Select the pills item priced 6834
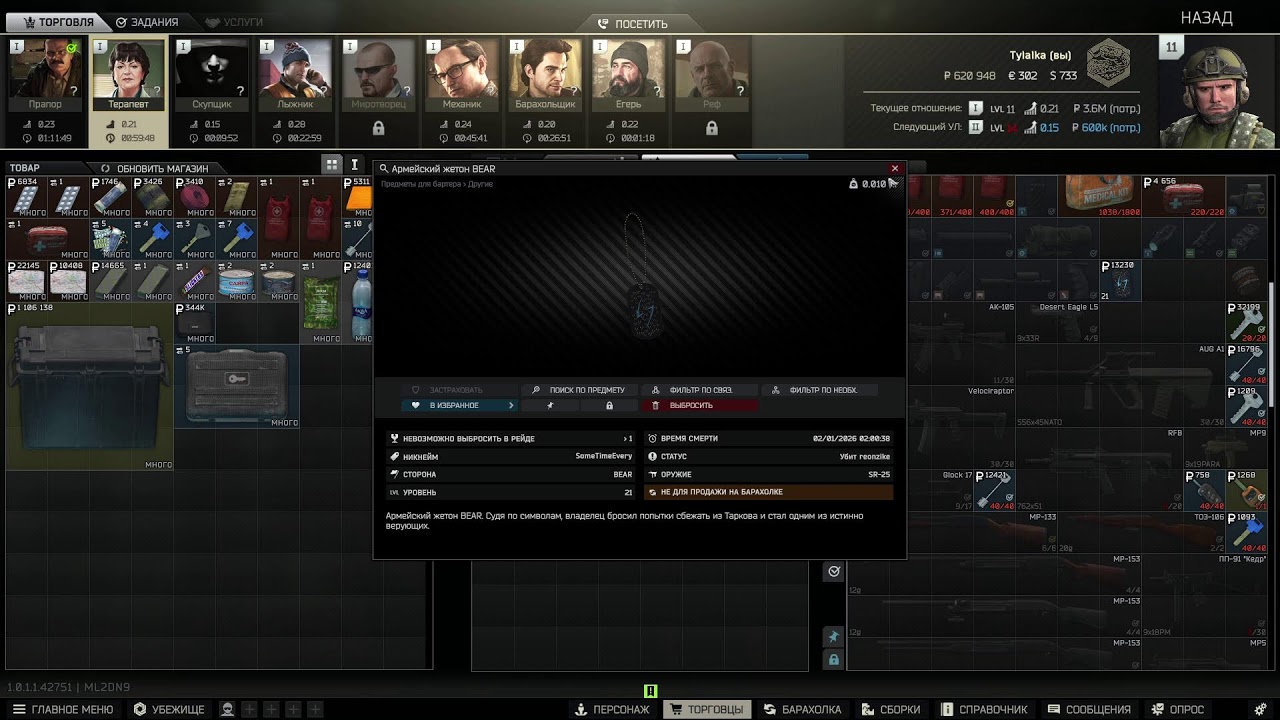This screenshot has height=720, width=1280. tap(26, 198)
